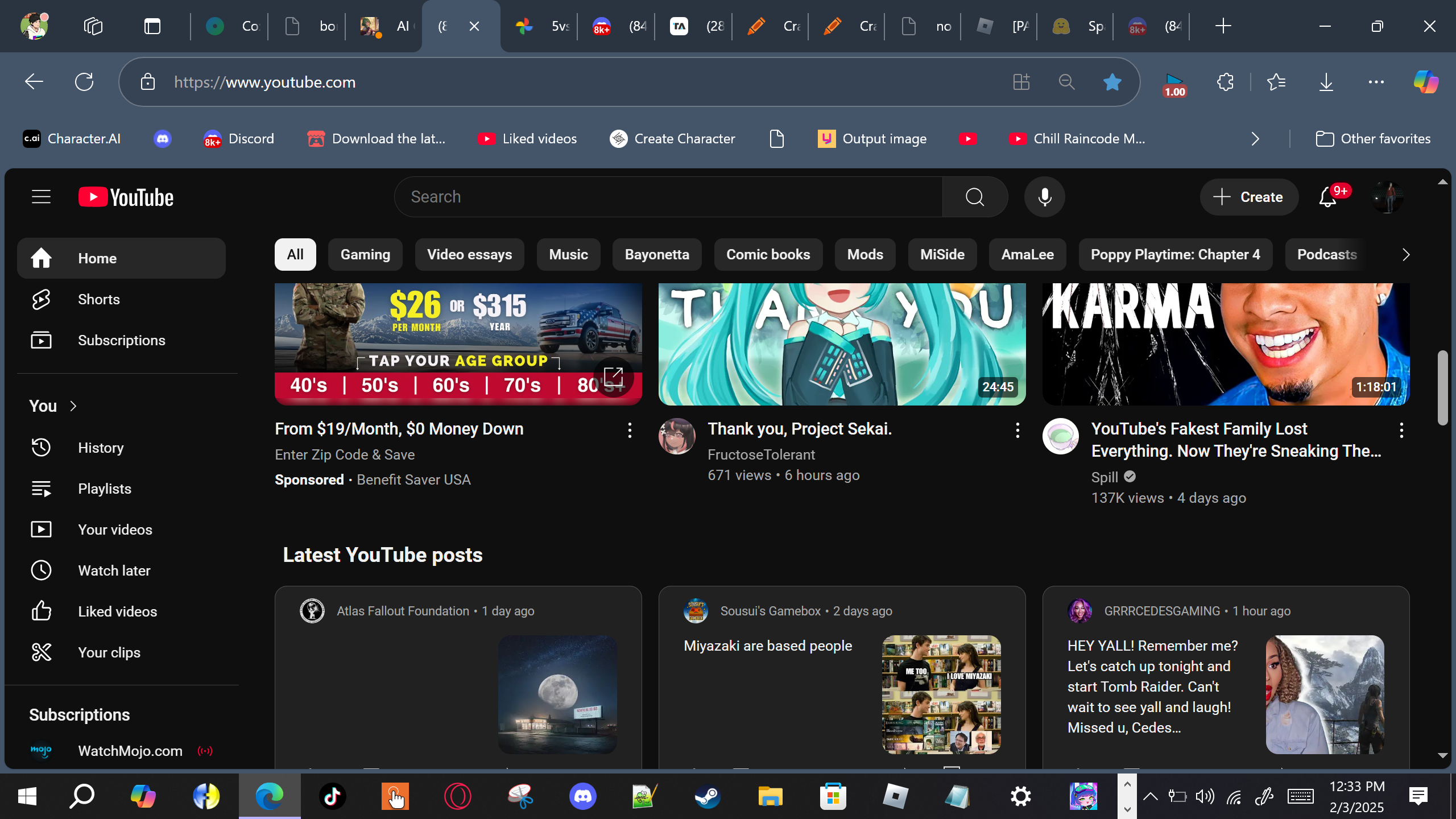Show hidden system tray icons

coord(1150,796)
